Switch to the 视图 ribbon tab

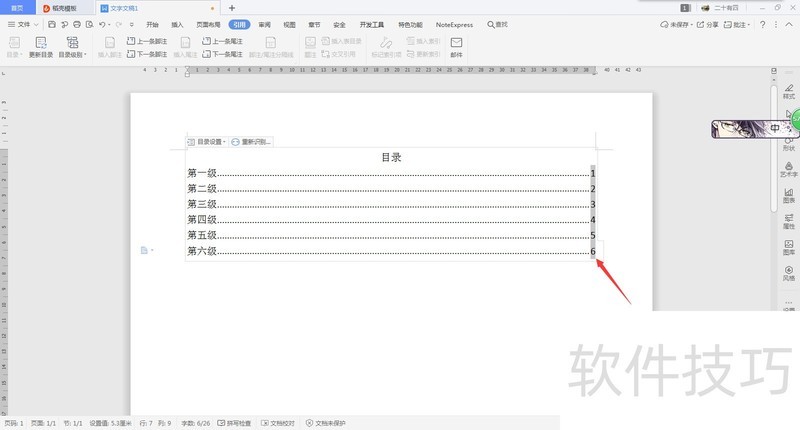pos(289,24)
